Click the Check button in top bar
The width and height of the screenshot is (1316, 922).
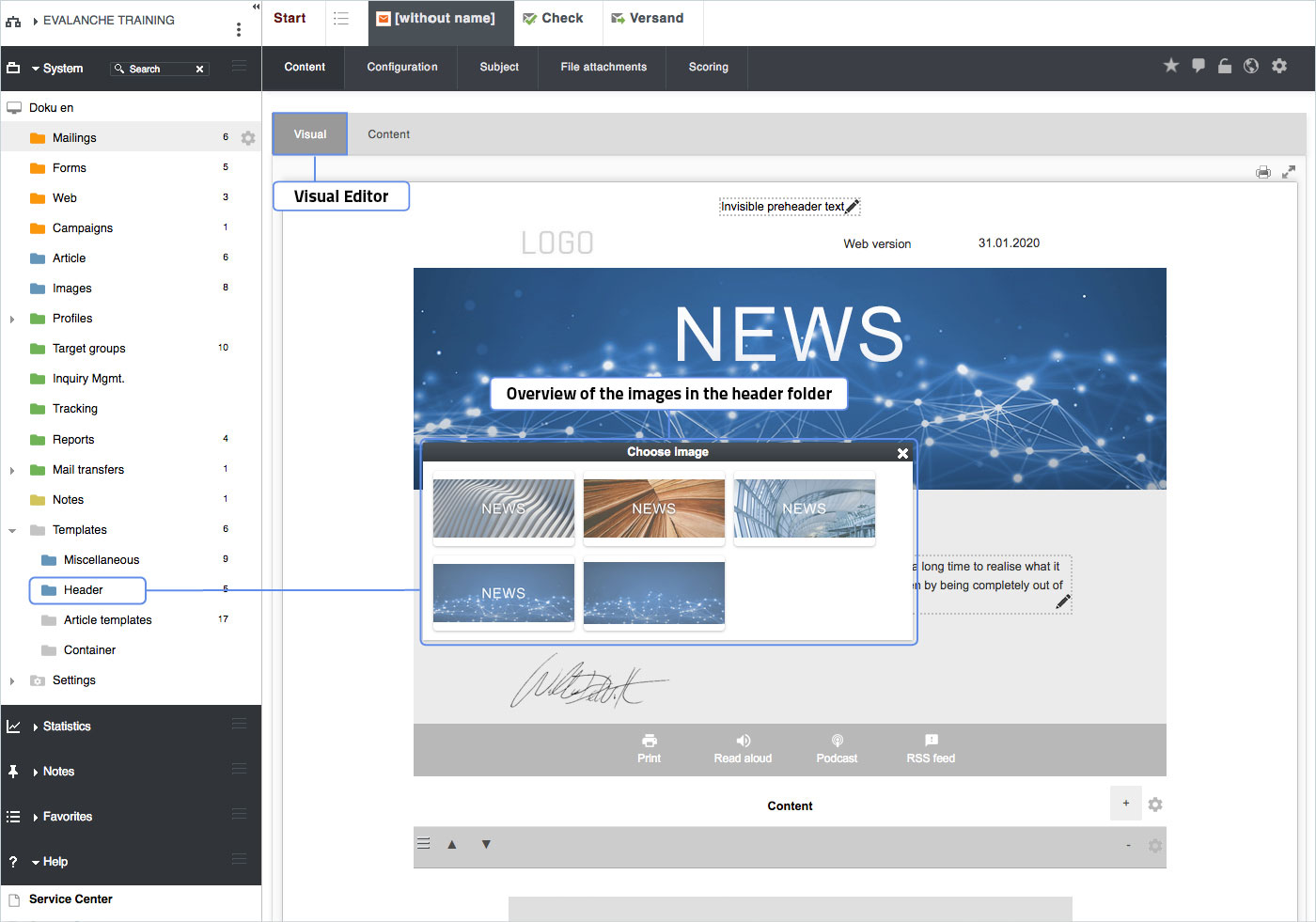coord(554,19)
